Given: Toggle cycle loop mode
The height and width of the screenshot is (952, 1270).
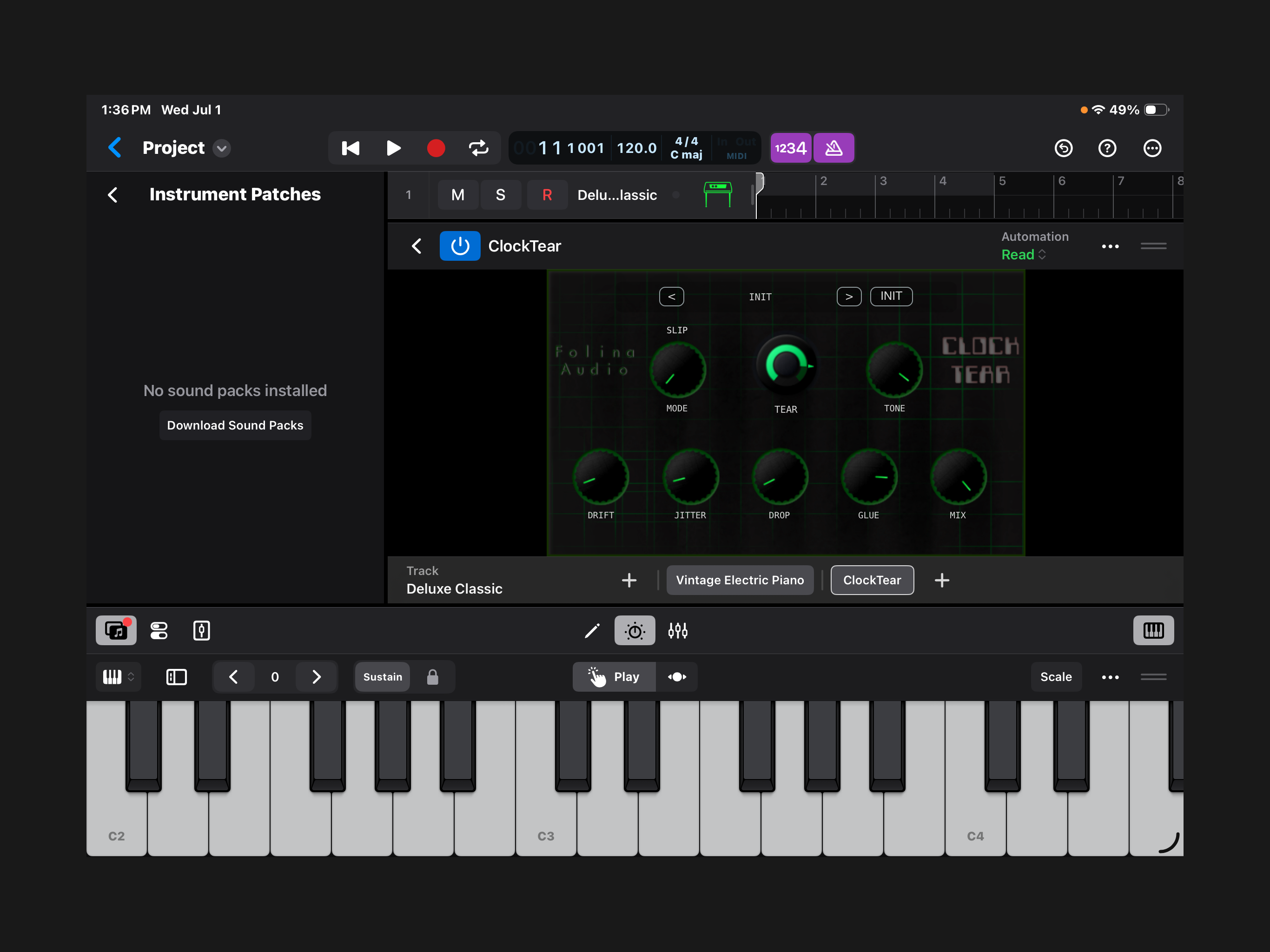Looking at the screenshot, I should point(479,148).
